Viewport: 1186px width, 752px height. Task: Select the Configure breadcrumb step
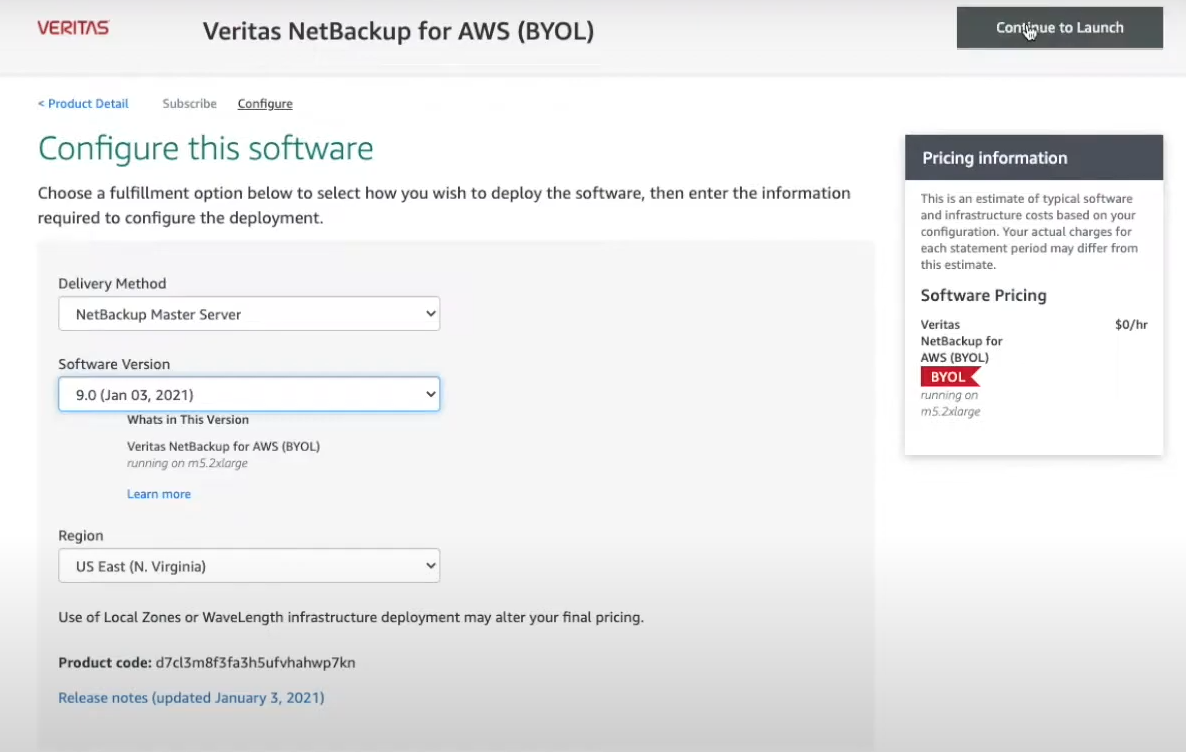tap(265, 104)
